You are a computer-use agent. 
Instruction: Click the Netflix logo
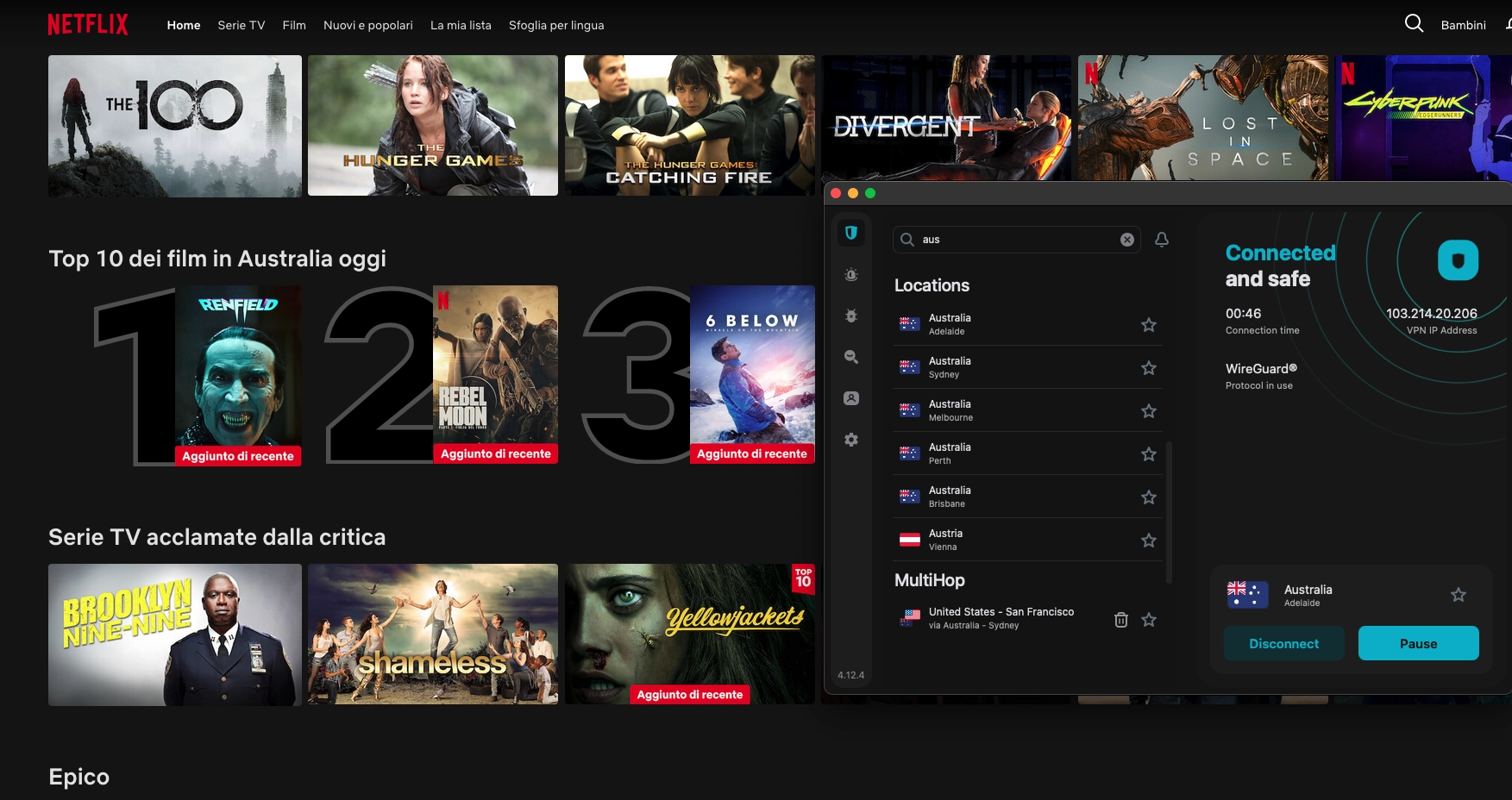88,24
